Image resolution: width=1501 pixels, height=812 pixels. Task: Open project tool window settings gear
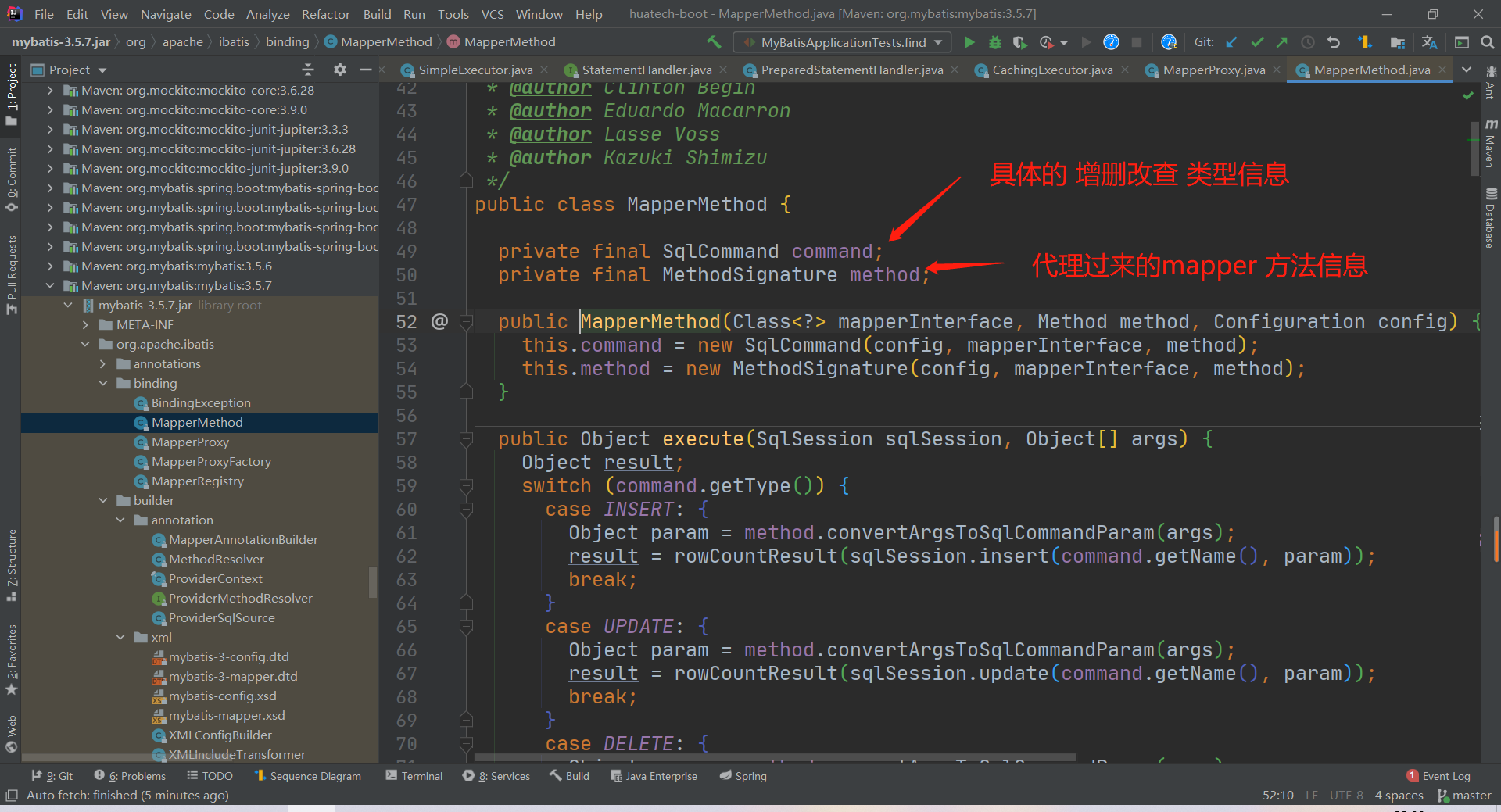[339, 70]
